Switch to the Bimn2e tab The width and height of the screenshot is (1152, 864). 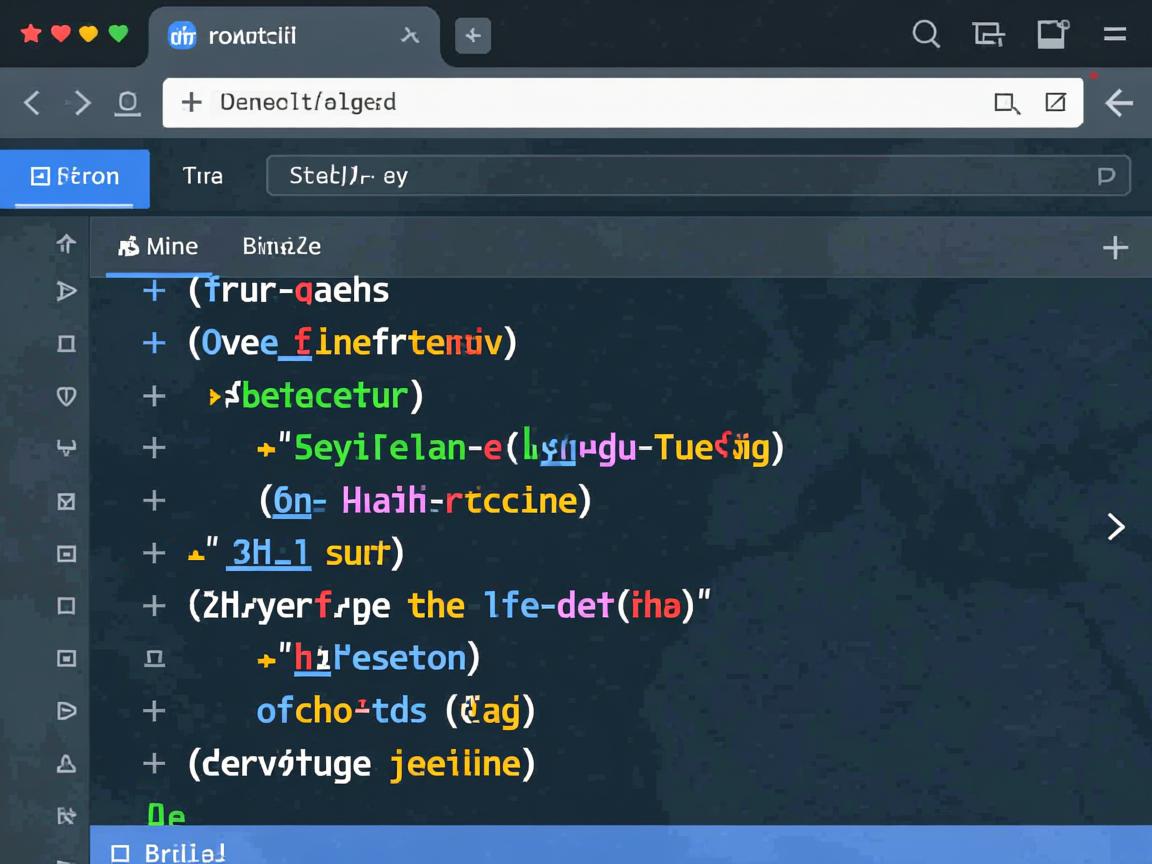click(x=281, y=246)
